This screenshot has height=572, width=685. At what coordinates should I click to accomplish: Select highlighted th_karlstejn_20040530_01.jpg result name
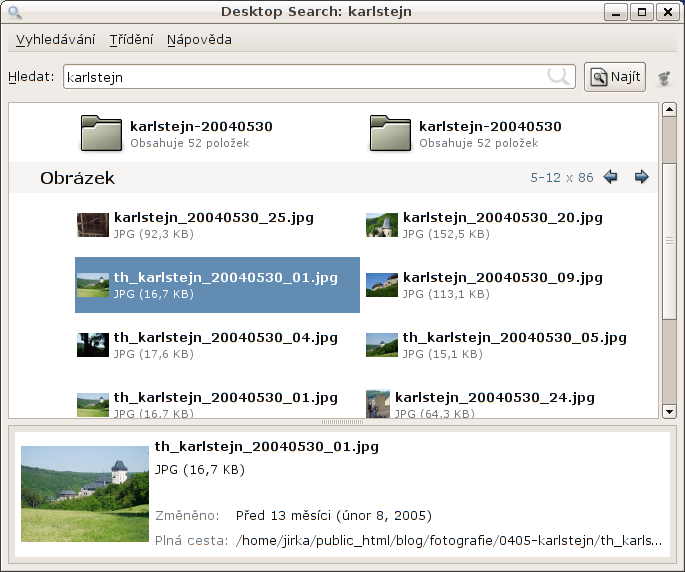(226, 277)
